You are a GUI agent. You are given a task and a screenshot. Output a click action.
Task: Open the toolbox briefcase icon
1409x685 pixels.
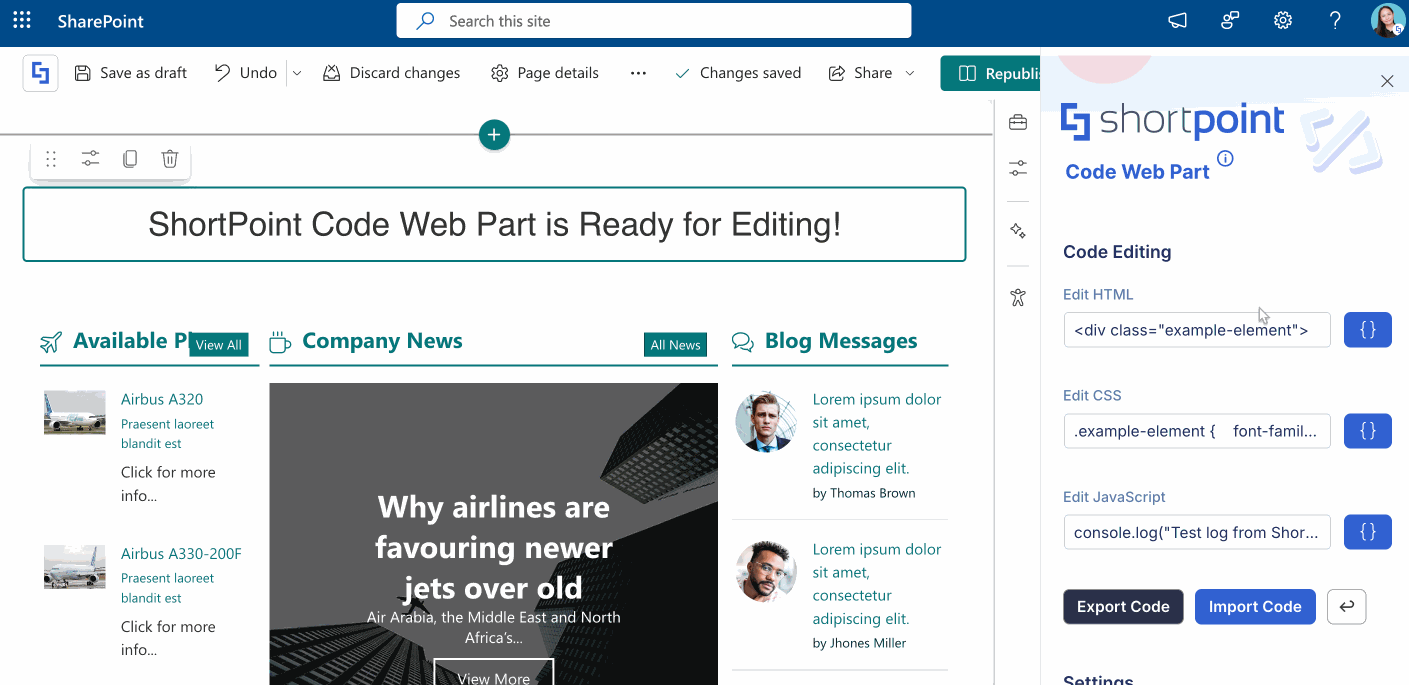coord(1018,122)
